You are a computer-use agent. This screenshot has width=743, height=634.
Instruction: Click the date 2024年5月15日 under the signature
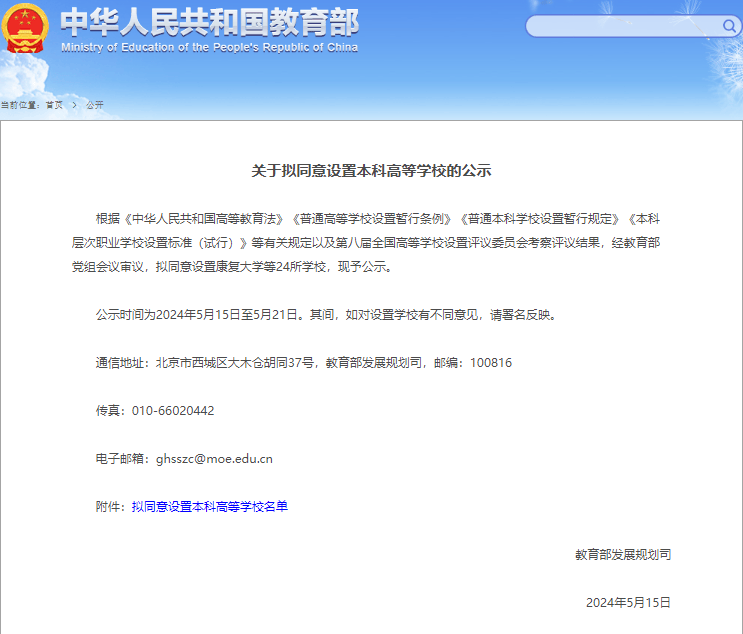click(x=628, y=602)
